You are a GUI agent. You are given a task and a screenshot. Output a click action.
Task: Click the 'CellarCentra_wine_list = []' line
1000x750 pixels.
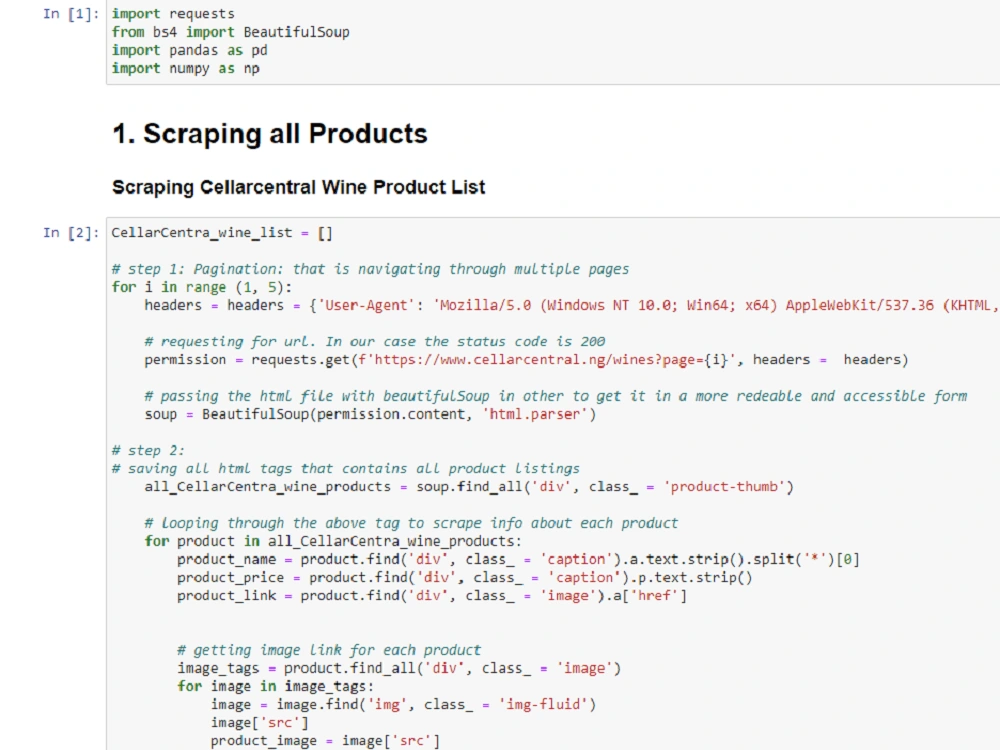222,233
